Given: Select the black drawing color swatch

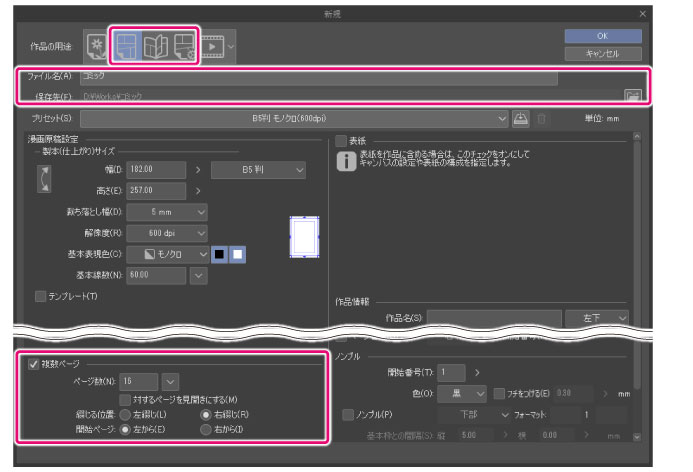Looking at the screenshot, I should tap(219, 254).
